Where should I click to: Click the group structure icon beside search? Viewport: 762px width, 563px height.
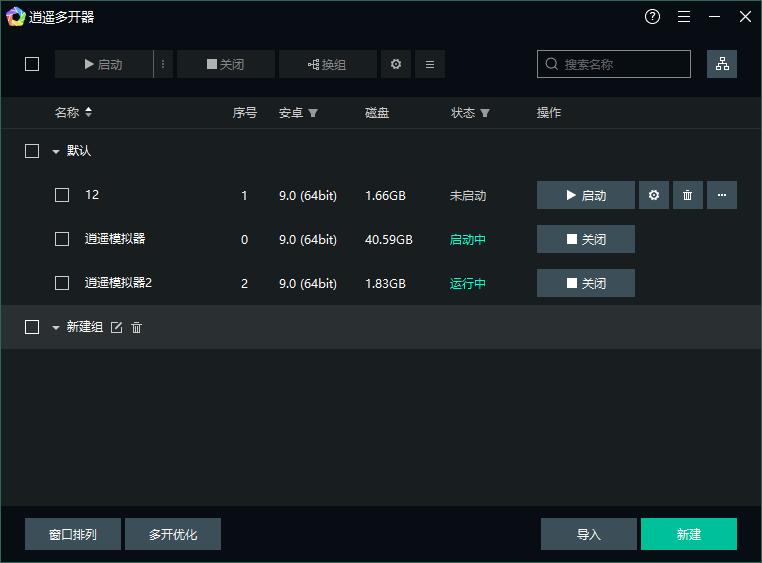tap(722, 64)
